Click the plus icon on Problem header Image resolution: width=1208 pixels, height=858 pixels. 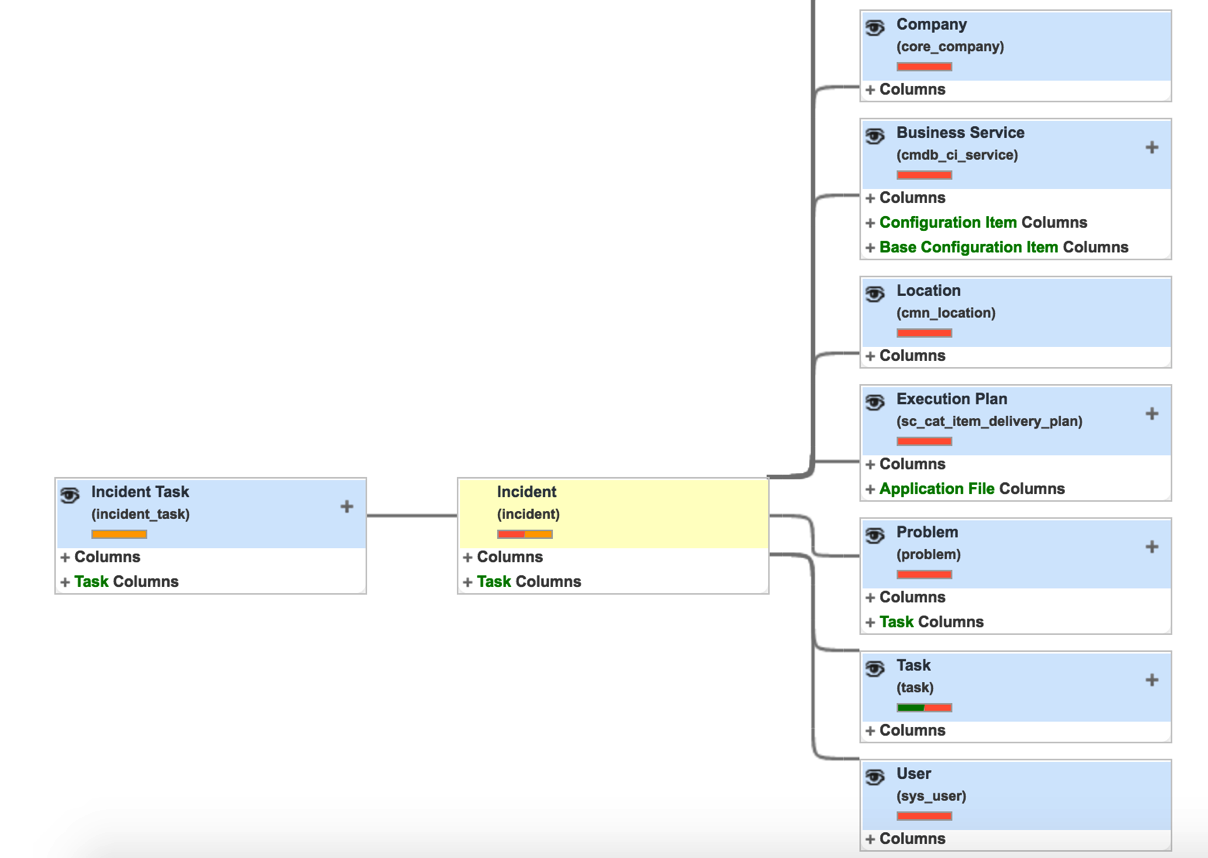coord(1152,547)
